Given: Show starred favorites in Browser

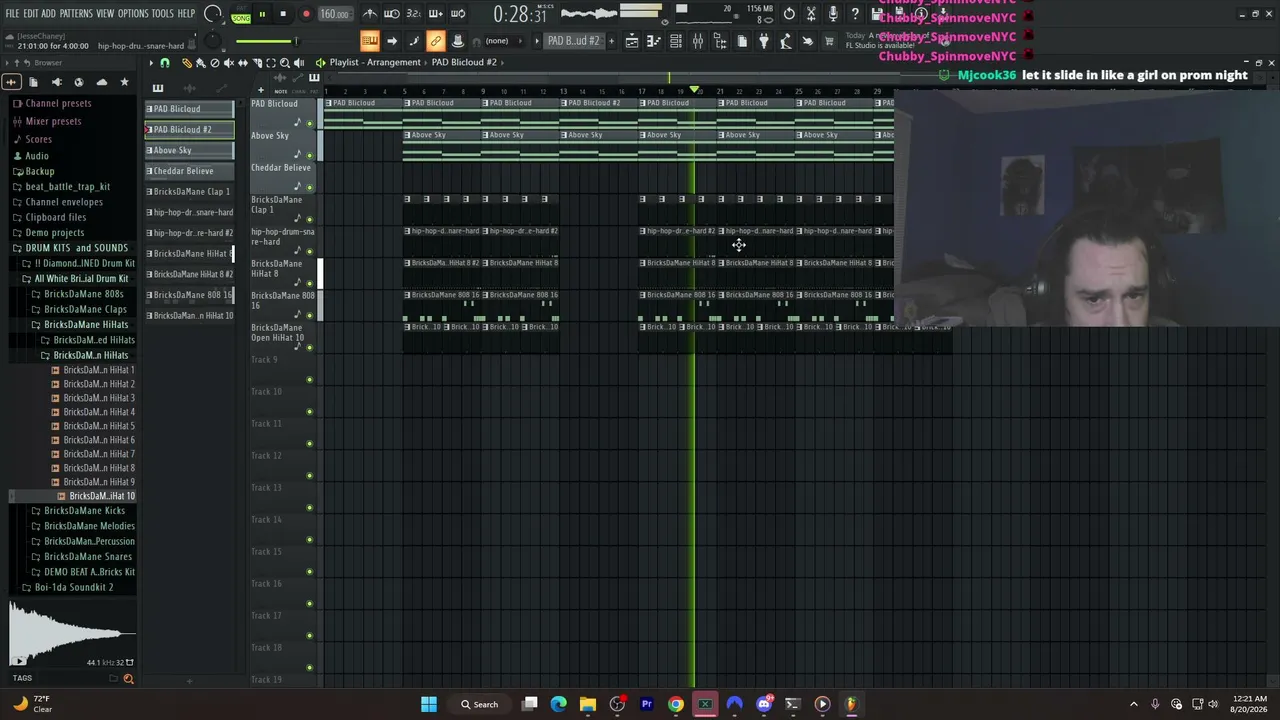Looking at the screenshot, I should tap(124, 82).
